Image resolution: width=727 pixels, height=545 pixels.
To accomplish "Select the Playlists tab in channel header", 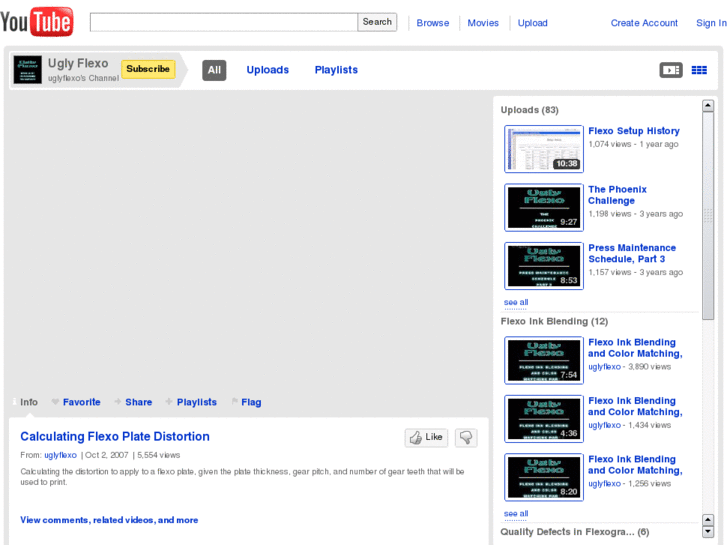I will point(336,70).
